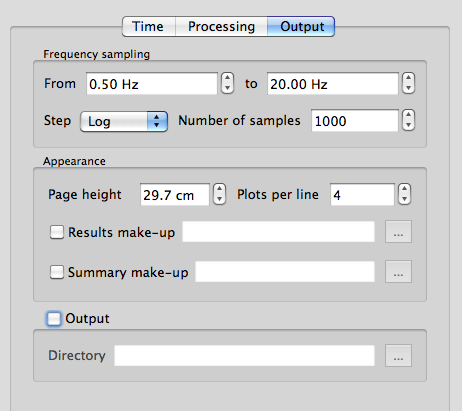The height and width of the screenshot is (411, 462).
Task: Increase the Page height stepper
Action: click(219, 189)
